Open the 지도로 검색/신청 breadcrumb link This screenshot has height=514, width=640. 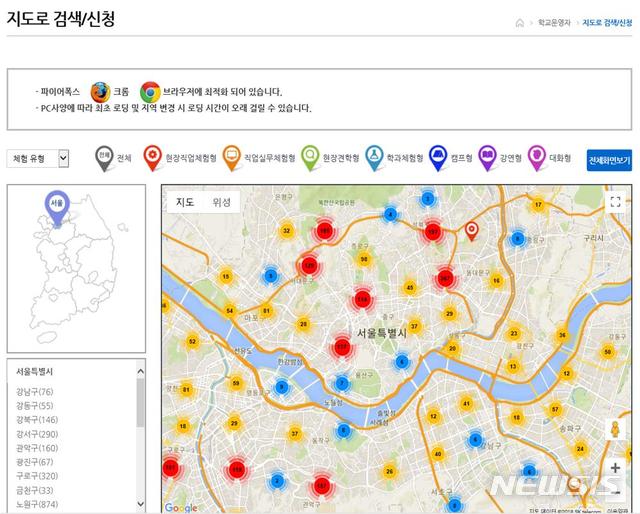tap(607, 23)
